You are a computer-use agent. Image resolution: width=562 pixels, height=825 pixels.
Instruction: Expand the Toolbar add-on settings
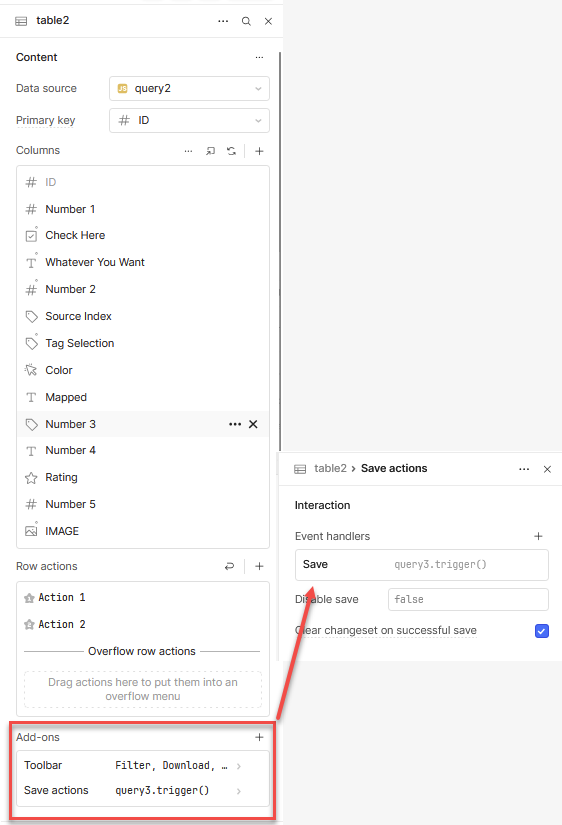pos(143,766)
